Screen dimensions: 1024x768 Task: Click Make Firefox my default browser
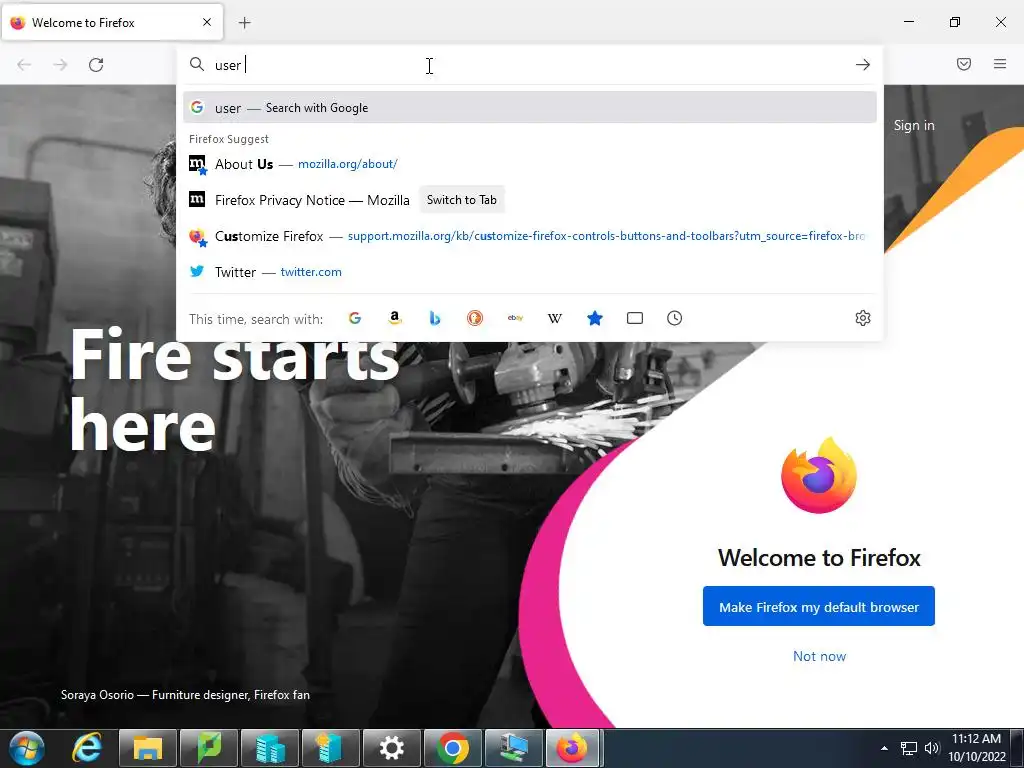click(x=818, y=607)
